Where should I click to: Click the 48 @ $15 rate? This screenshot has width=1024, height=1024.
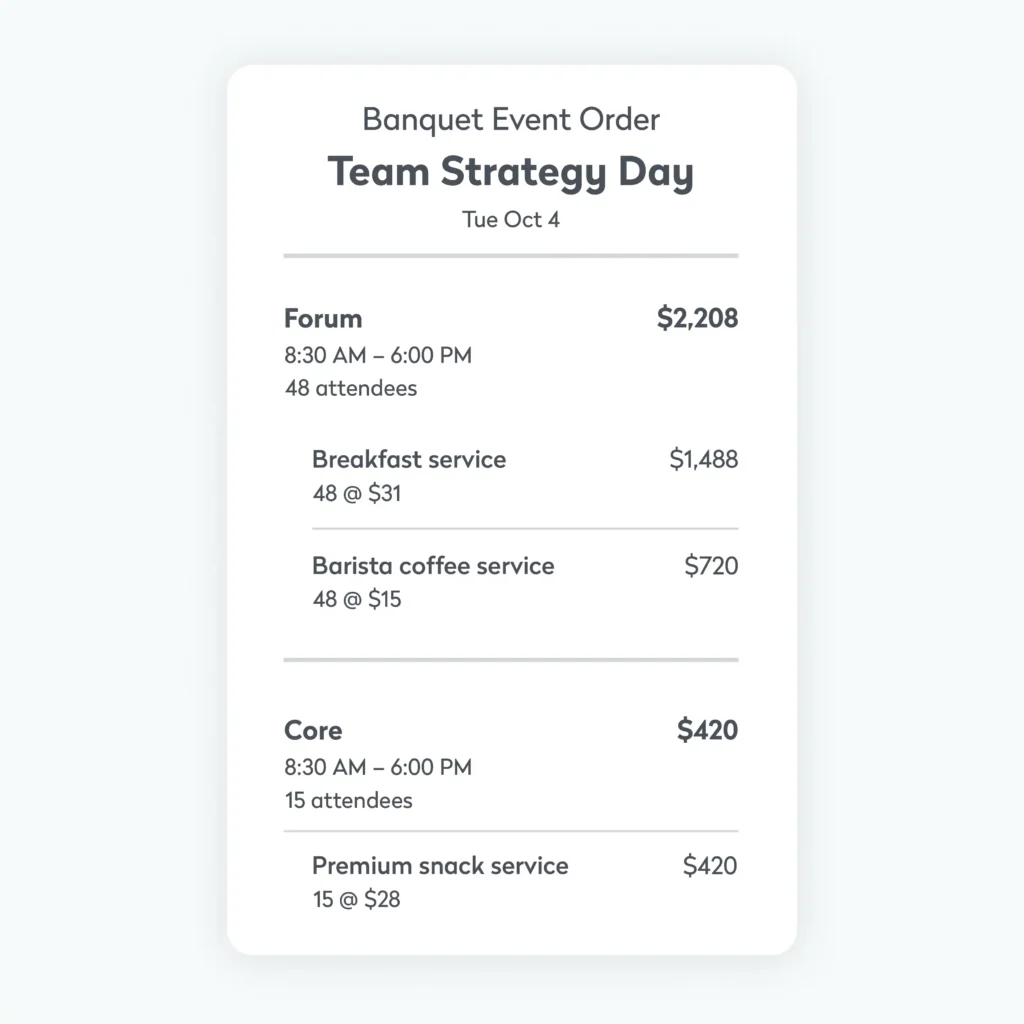pyautogui.click(x=356, y=599)
